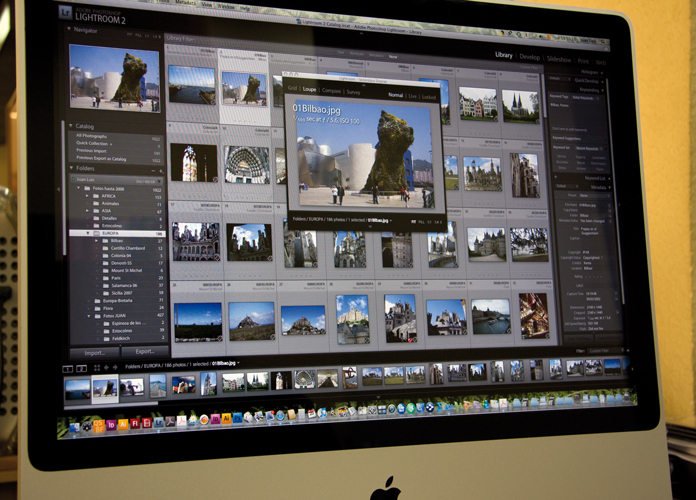Open the Custom Filter dropdown
Image resolution: width=696 pixels, height=500 pixels.
[604, 351]
